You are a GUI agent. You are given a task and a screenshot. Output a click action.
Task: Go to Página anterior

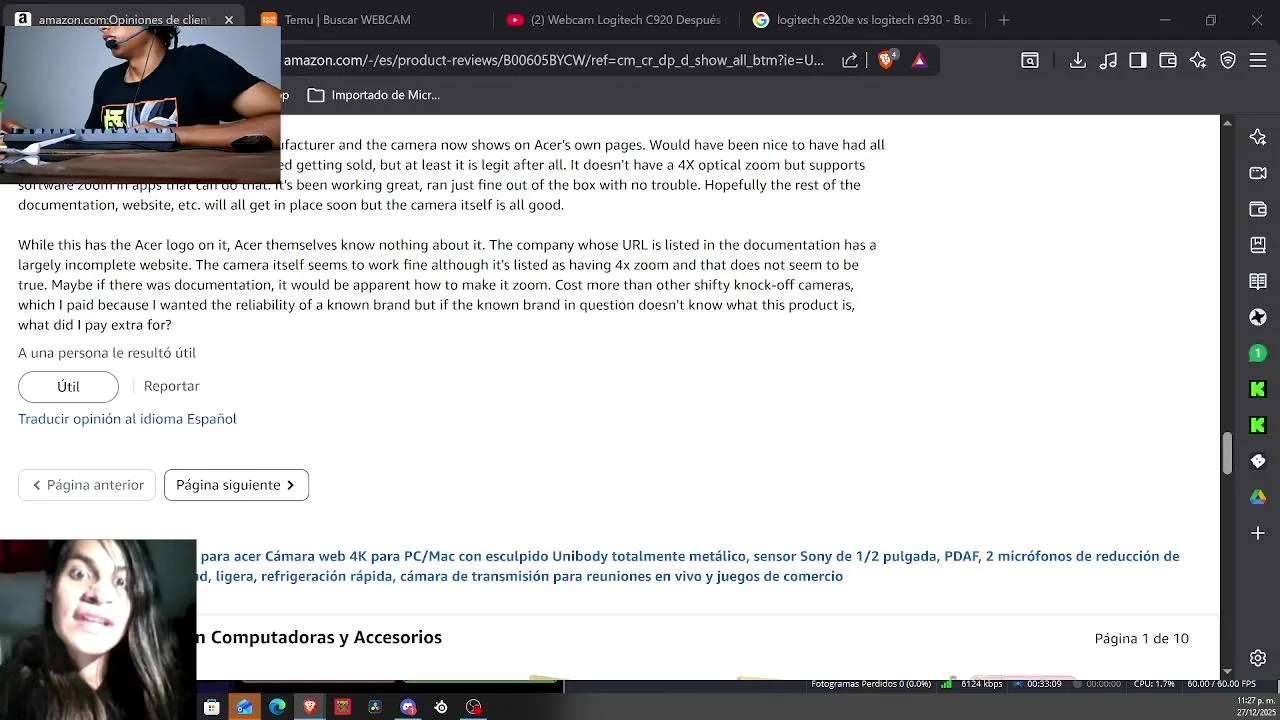tap(87, 485)
